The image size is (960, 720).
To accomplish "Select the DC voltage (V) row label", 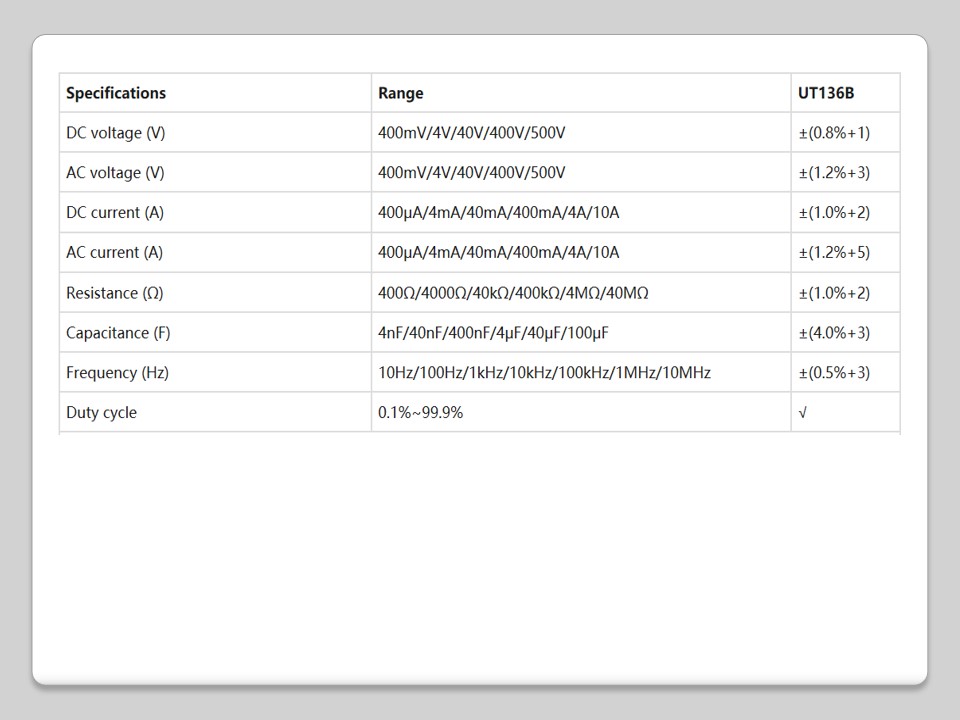I will click(x=115, y=133).
